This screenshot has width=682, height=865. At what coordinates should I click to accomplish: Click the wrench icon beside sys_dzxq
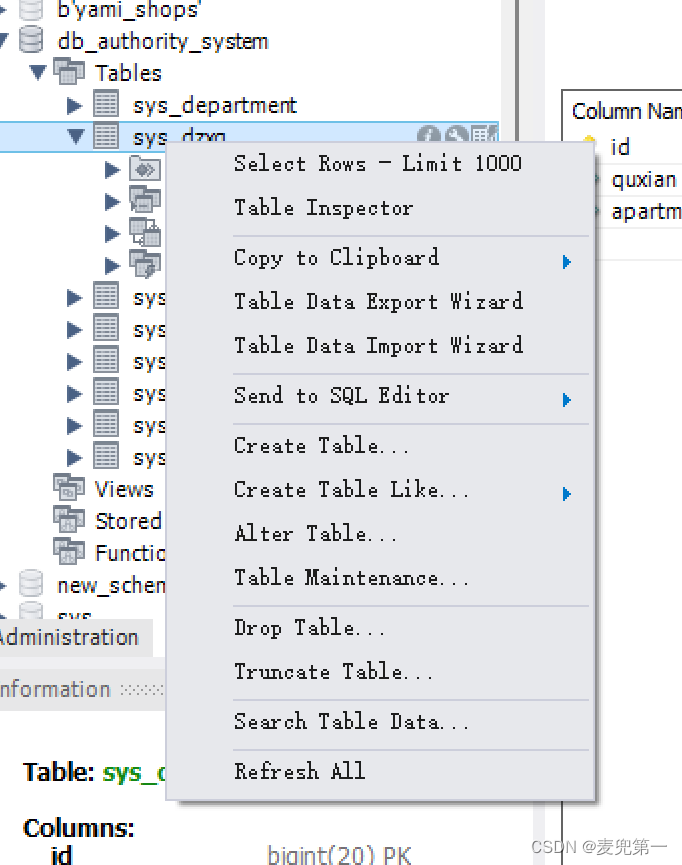coord(455,134)
